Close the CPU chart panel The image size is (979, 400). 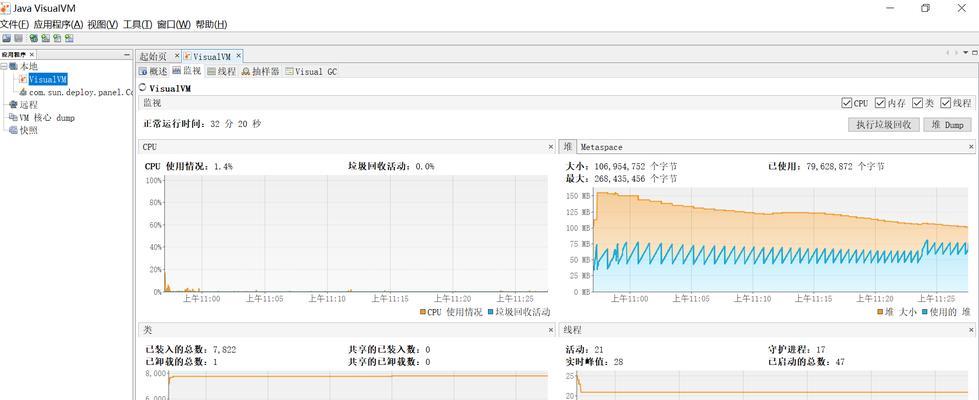tap(551, 147)
